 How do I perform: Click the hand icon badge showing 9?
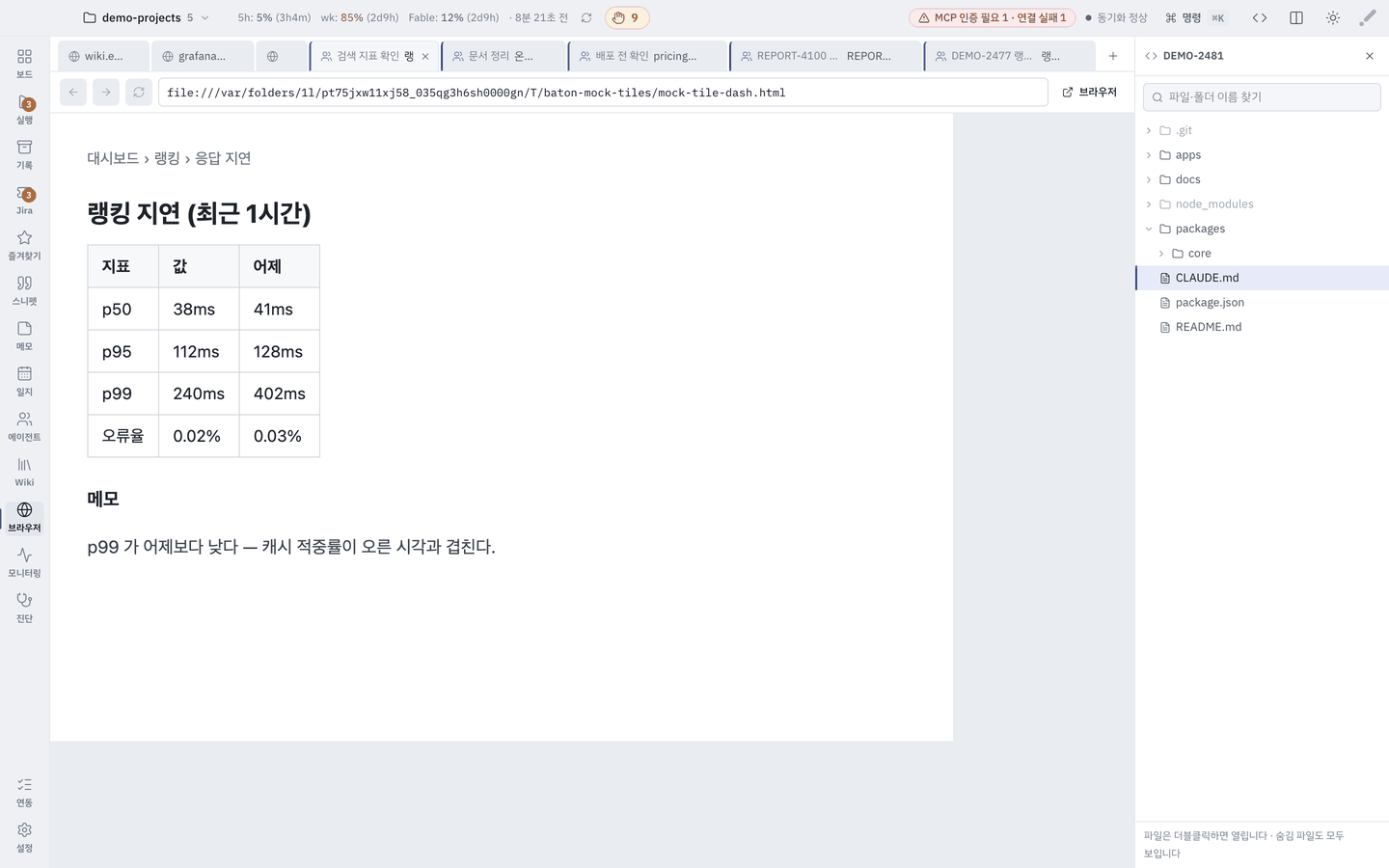[627, 17]
